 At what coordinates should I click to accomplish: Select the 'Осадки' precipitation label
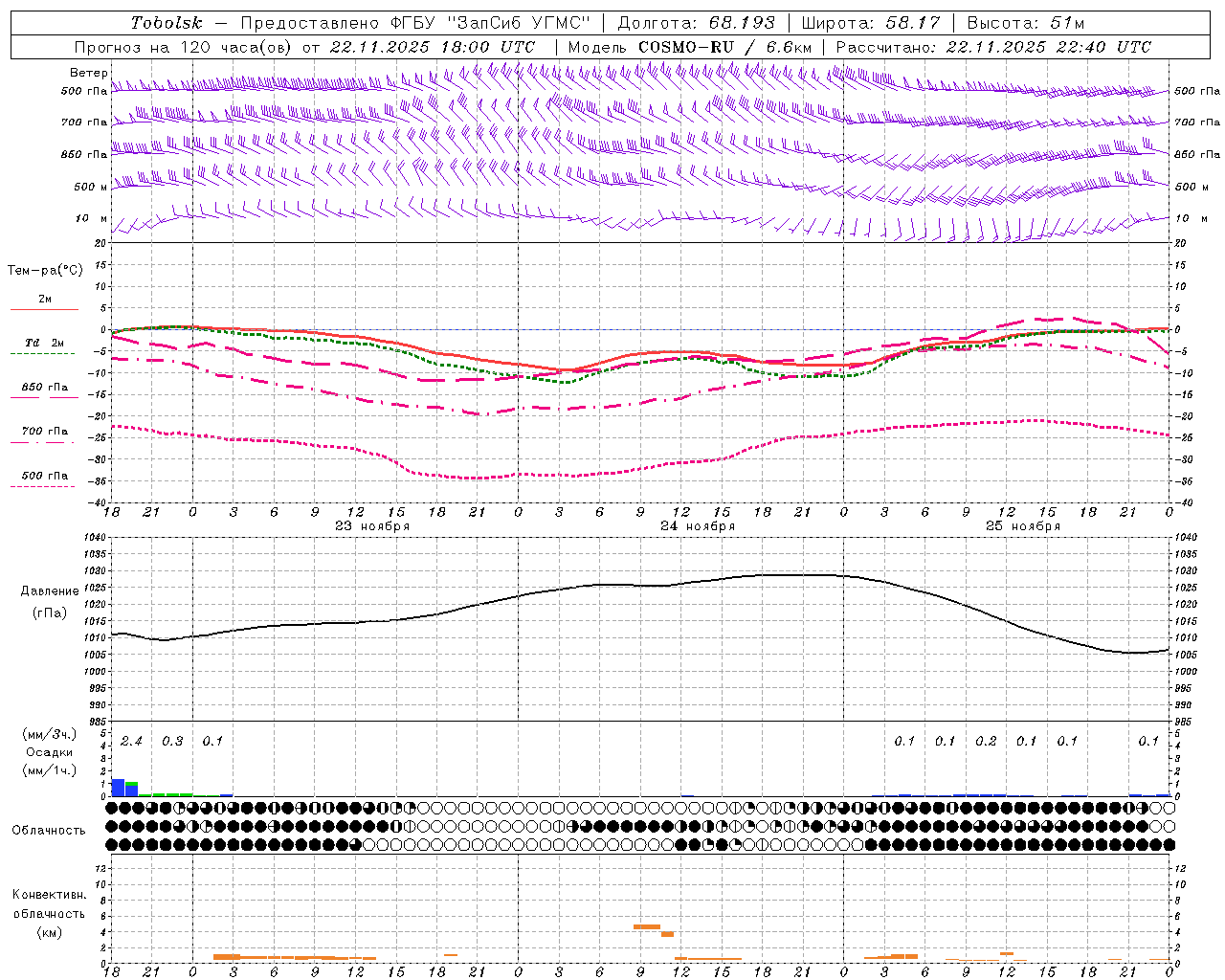tap(49, 753)
